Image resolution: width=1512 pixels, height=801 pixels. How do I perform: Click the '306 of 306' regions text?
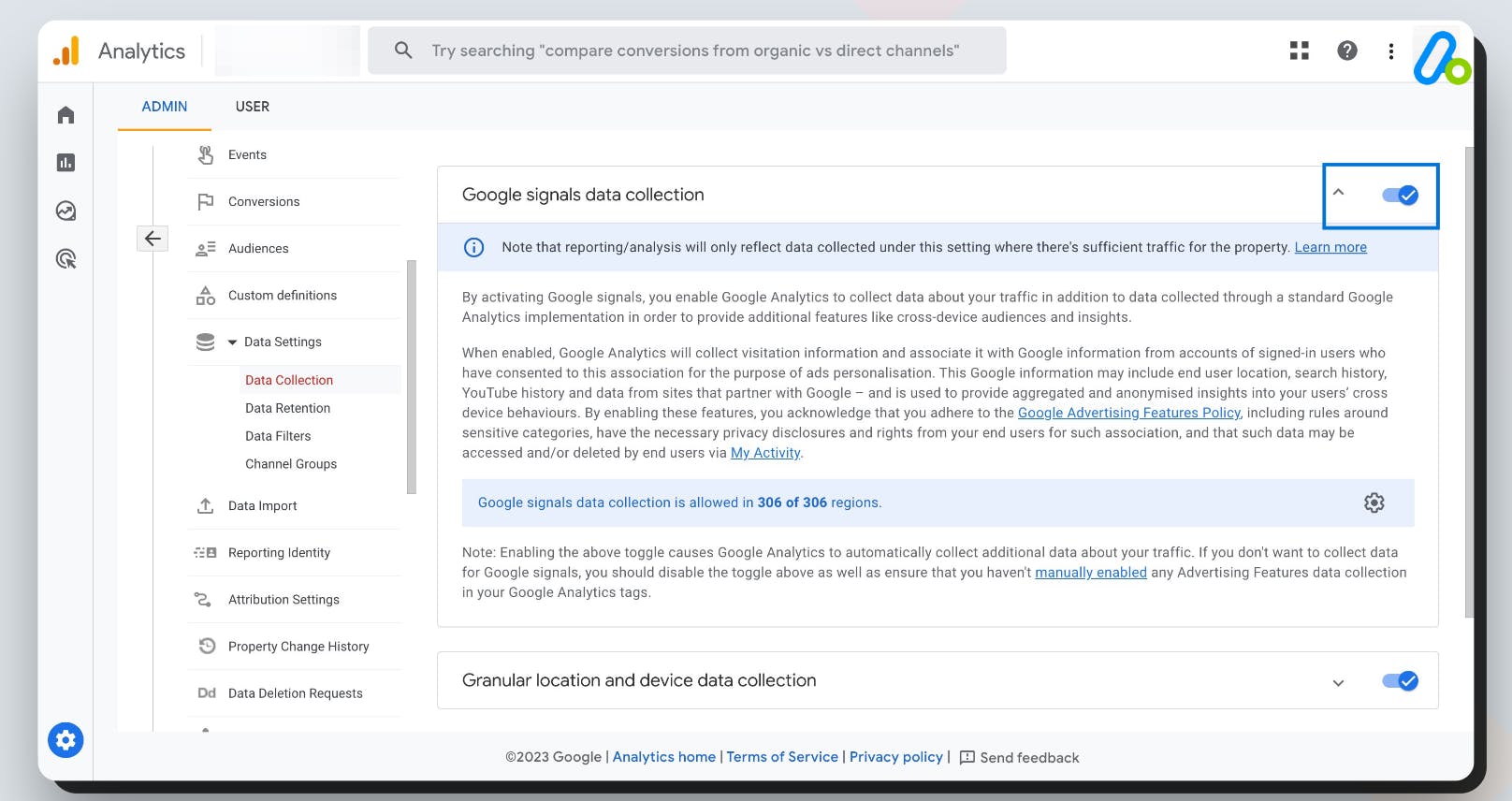[x=792, y=502]
